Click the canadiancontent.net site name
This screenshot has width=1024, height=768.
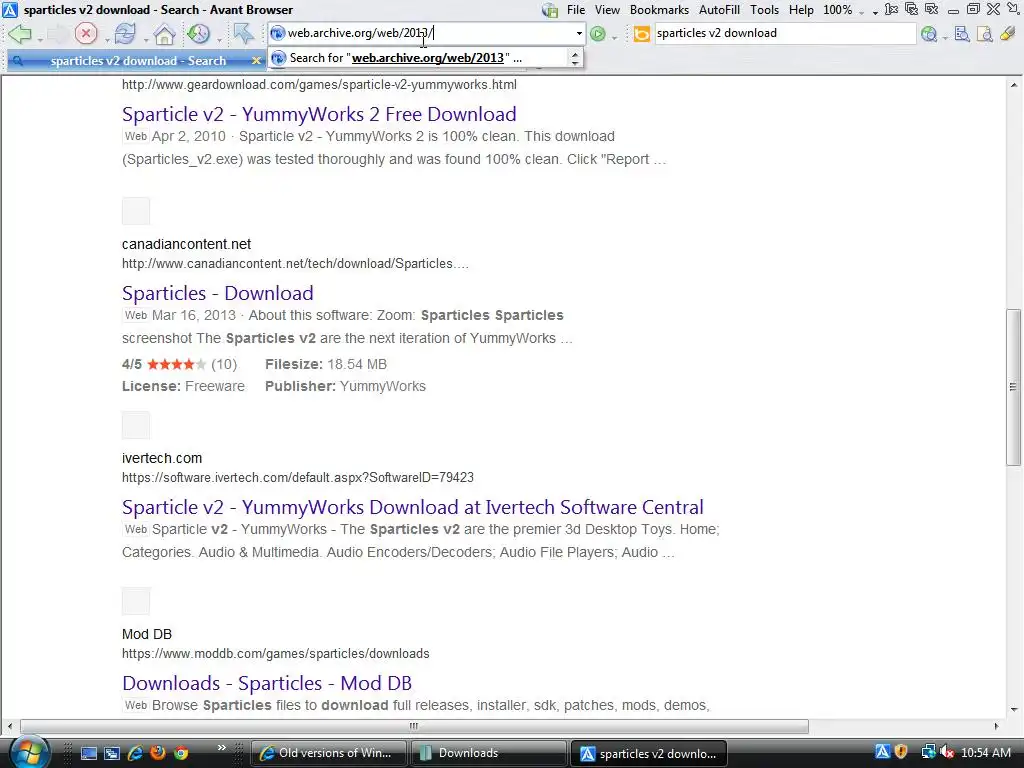tap(186, 244)
